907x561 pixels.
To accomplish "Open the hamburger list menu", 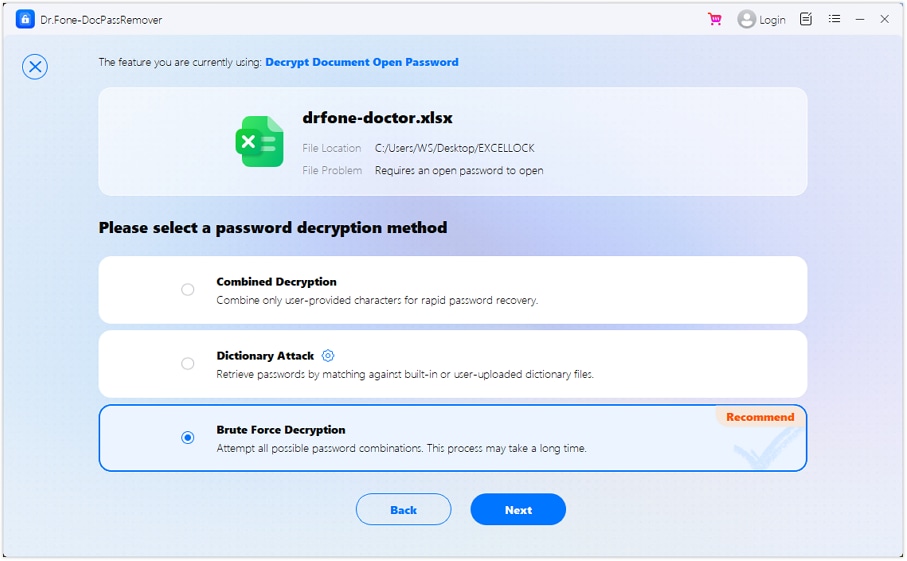I will pyautogui.click(x=834, y=19).
